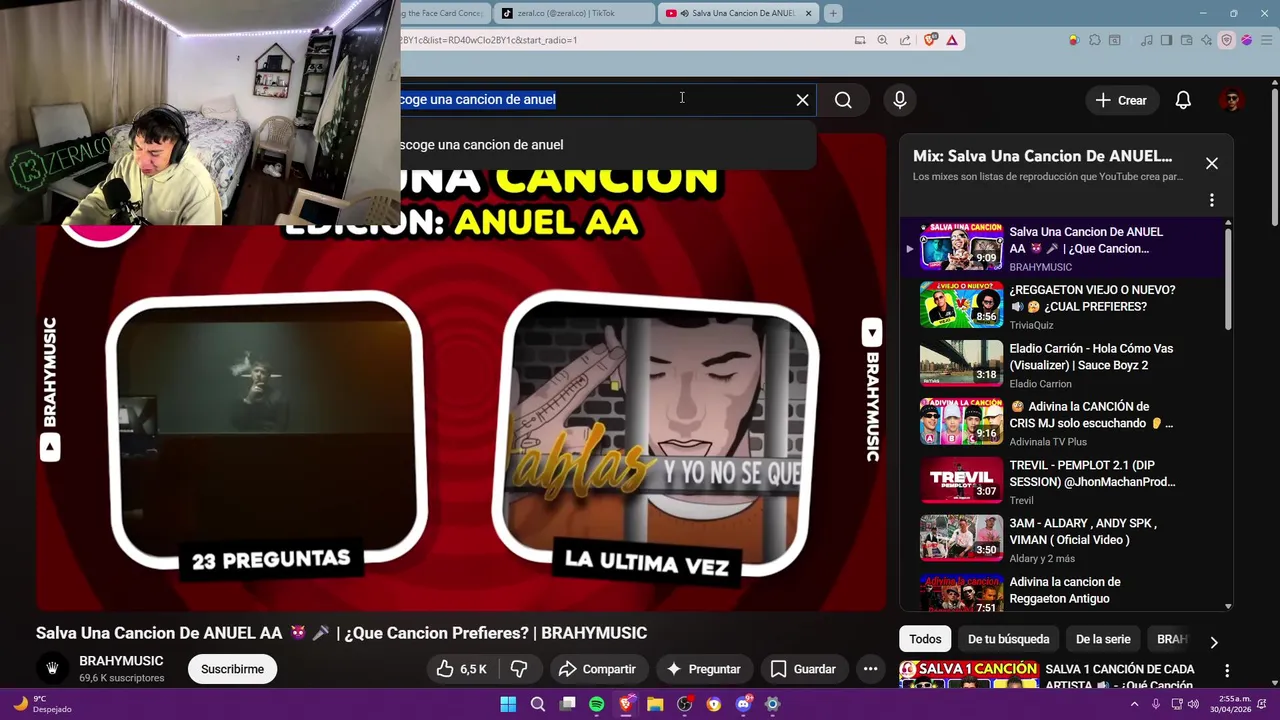
Task: Open BRAHYMUSIC channel name link
Action: [x=121, y=661]
